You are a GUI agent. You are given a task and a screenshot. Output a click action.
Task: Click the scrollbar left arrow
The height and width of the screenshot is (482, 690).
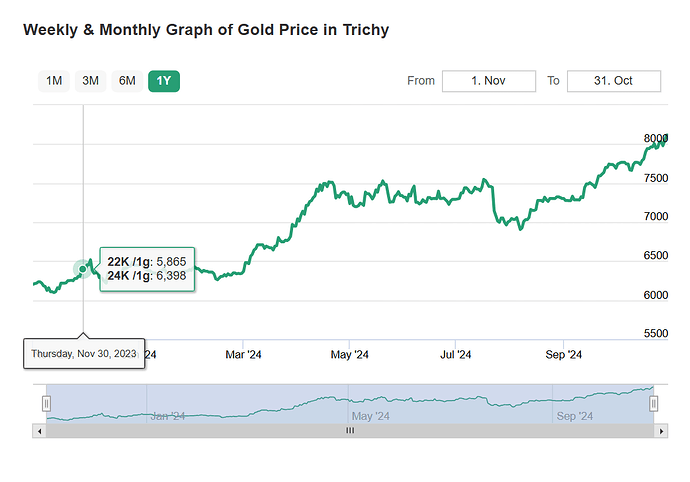pyautogui.click(x=39, y=430)
